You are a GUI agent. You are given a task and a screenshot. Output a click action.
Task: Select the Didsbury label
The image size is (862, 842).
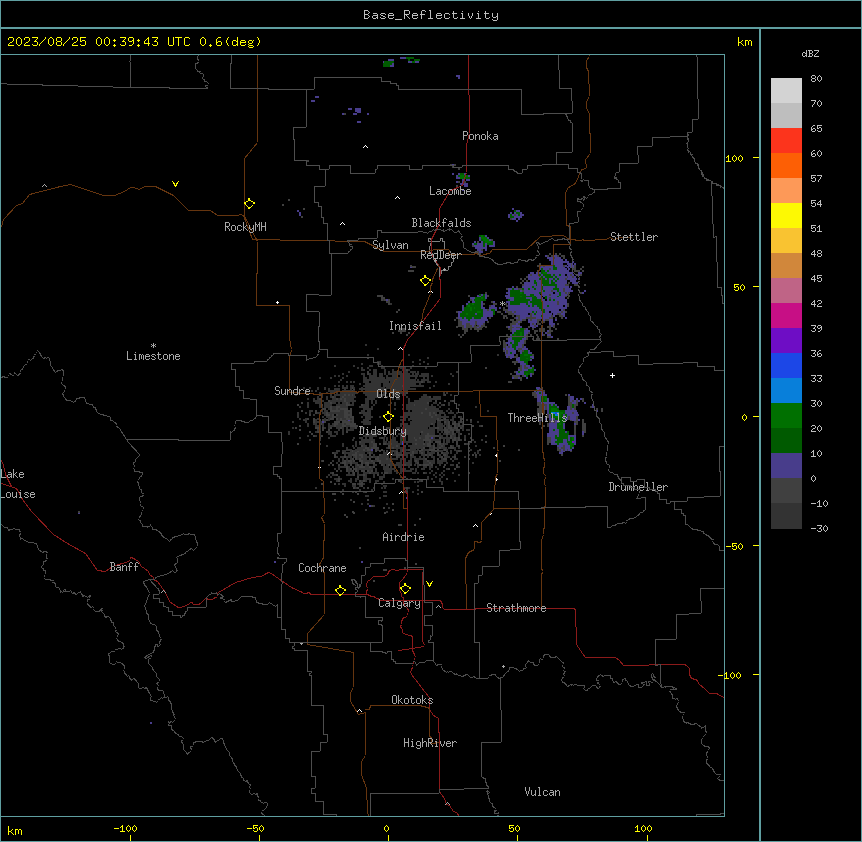coord(383,431)
